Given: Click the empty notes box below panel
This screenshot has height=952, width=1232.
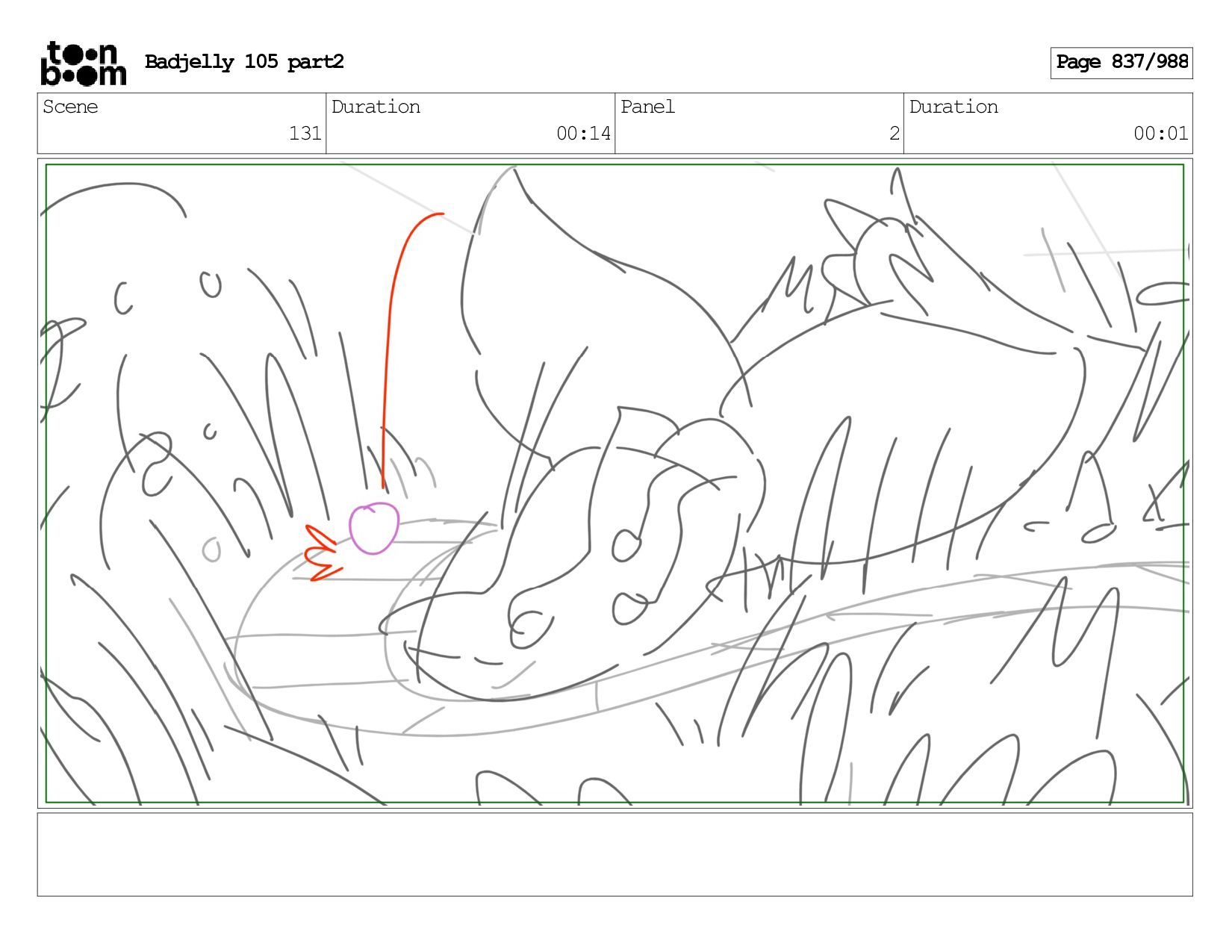Looking at the screenshot, I should point(615,854).
